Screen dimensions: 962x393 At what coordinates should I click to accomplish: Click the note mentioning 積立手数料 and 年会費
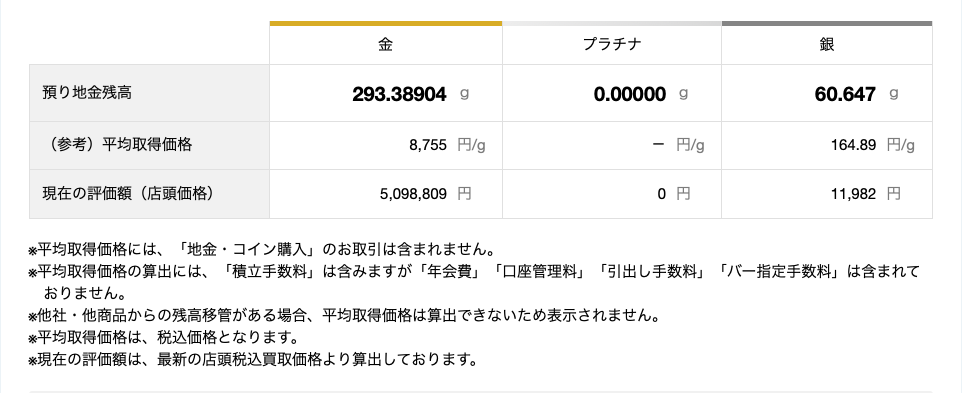tap(474, 282)
